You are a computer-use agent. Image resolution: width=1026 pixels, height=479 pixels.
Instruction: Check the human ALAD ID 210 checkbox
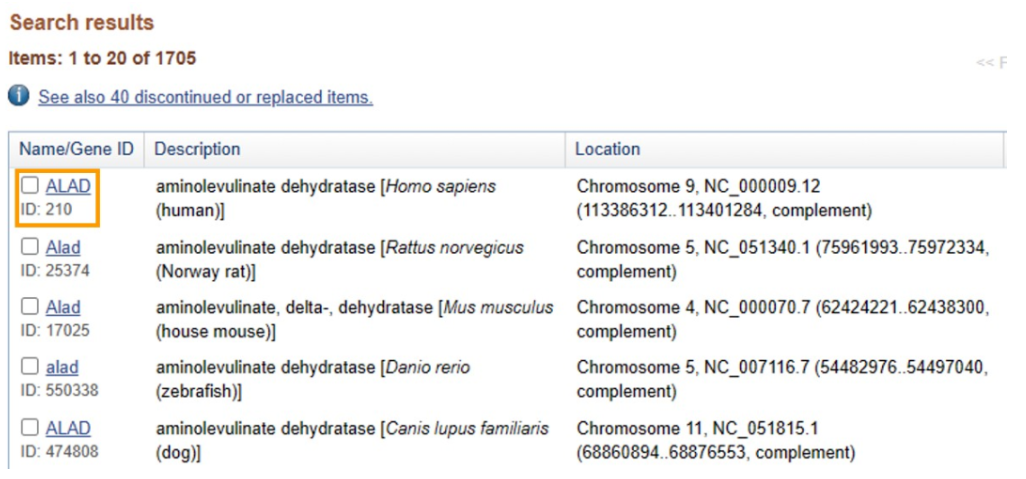click(30, 186)
